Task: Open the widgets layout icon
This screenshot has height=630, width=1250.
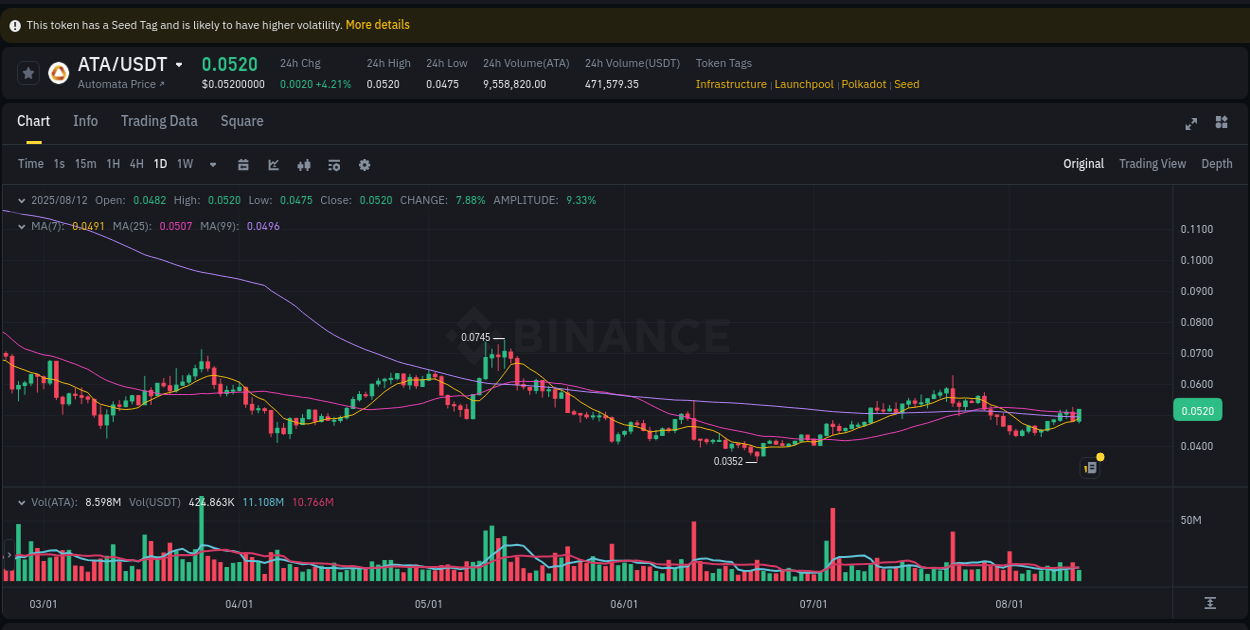Action: (1221, 122)
